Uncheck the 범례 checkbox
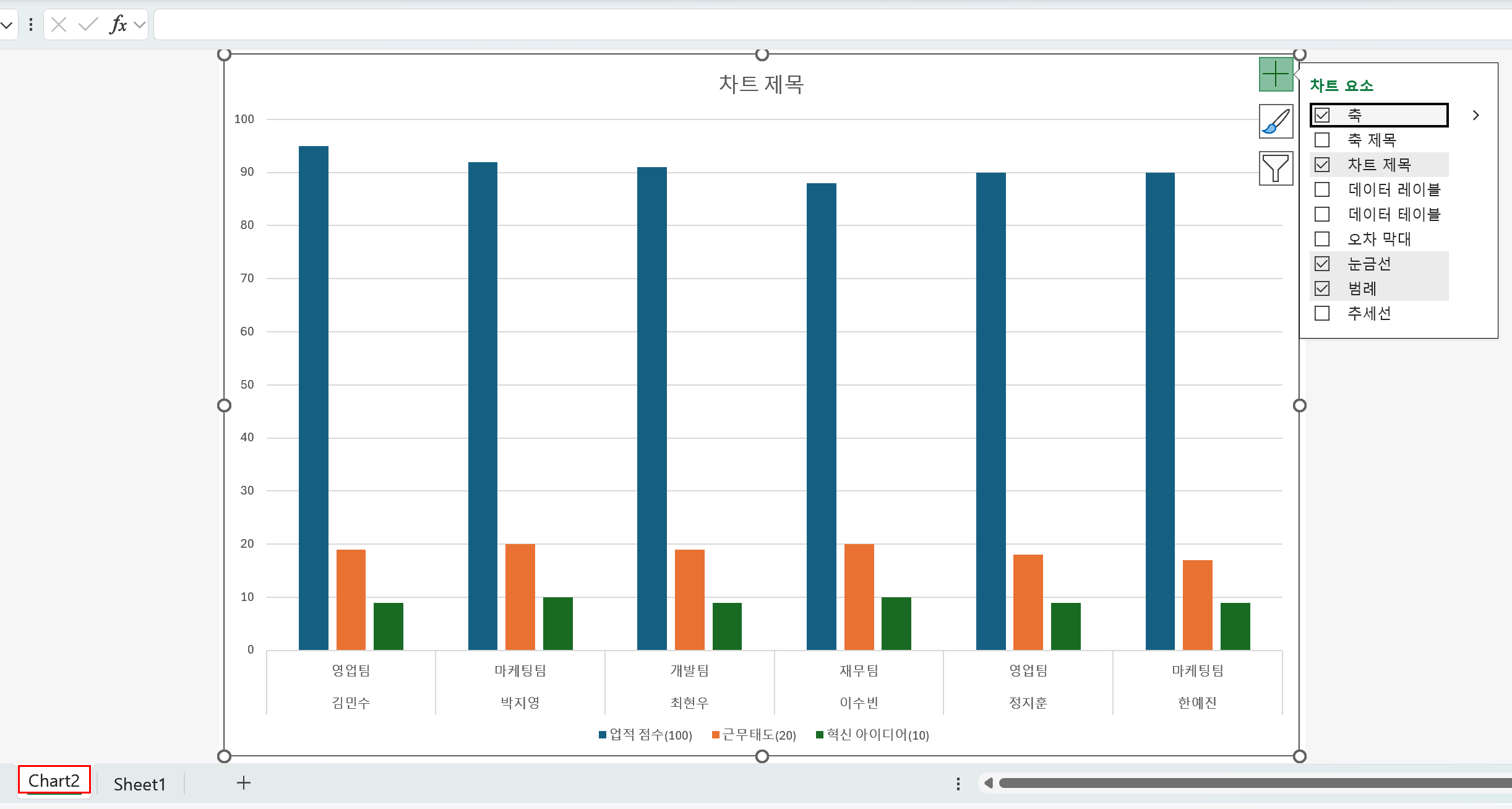 click(x=1322, y=288)
